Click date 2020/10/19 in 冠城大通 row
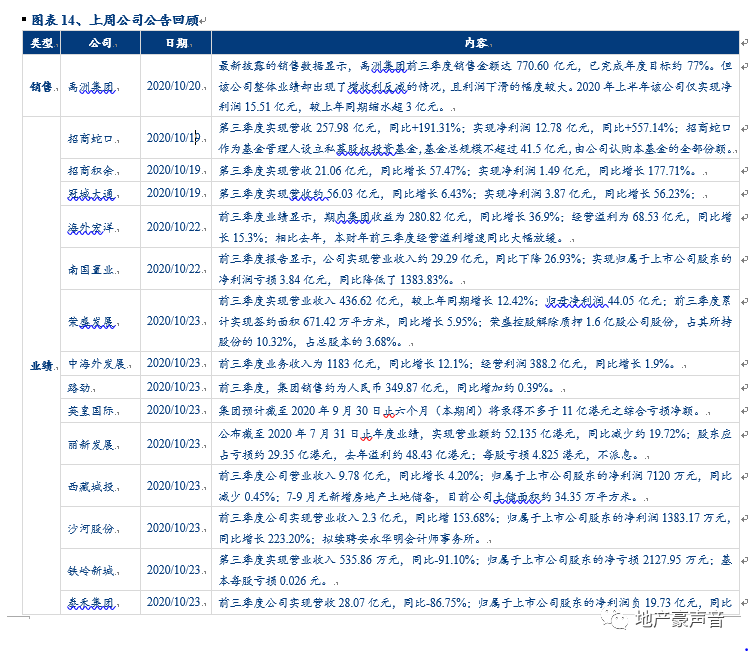Screen dimensions: 748x651 click(x=174, y=193)
